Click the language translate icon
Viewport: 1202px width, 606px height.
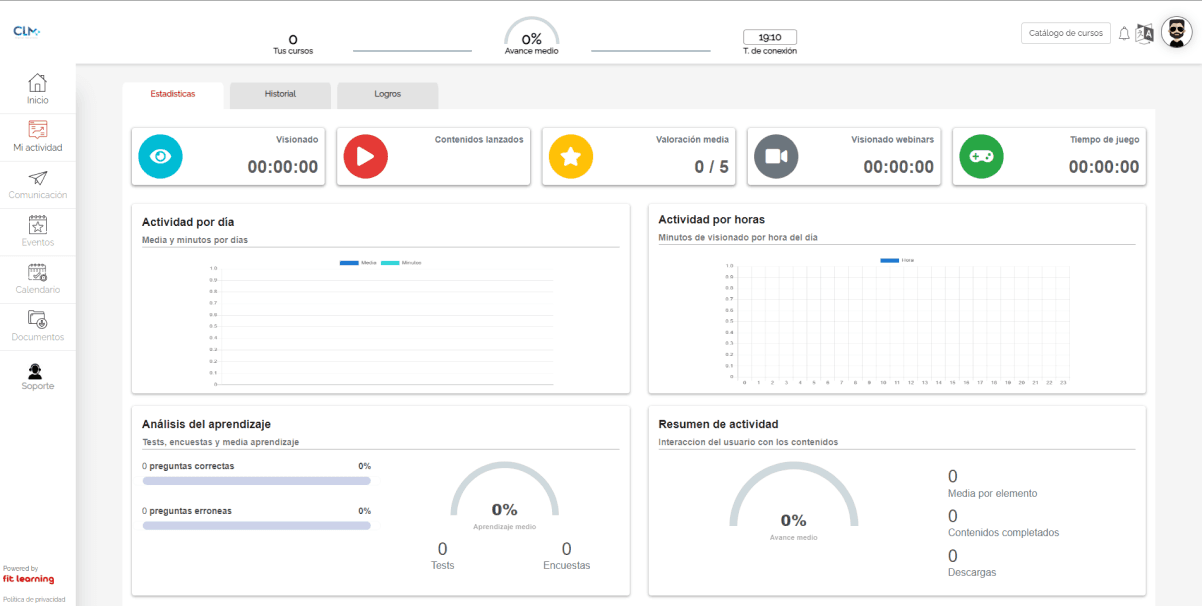tap(1145, 34)
